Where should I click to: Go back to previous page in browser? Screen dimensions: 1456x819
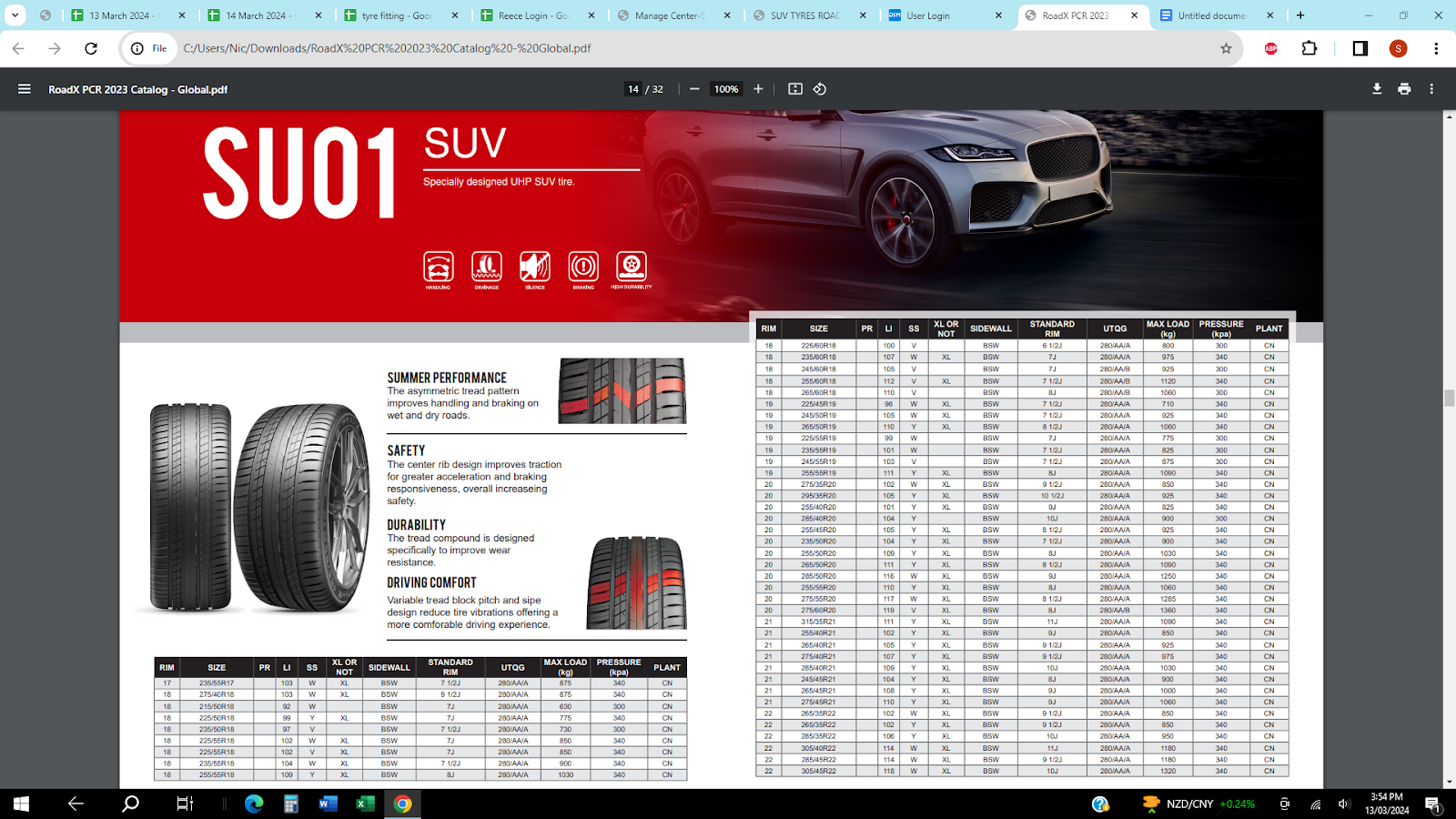pyautogui.click(x=18, y=48)
